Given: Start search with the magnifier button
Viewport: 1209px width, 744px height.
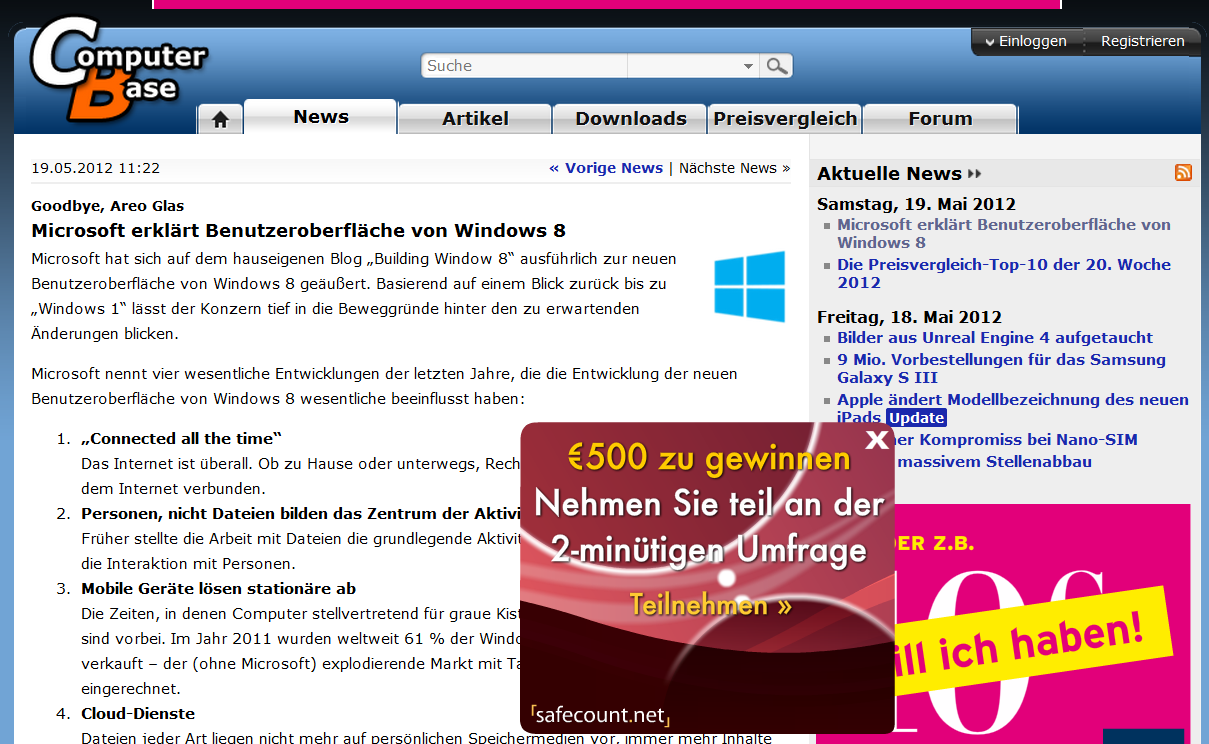Looking at the screenshot, I should pyautogui.click(x=777, y=66).
